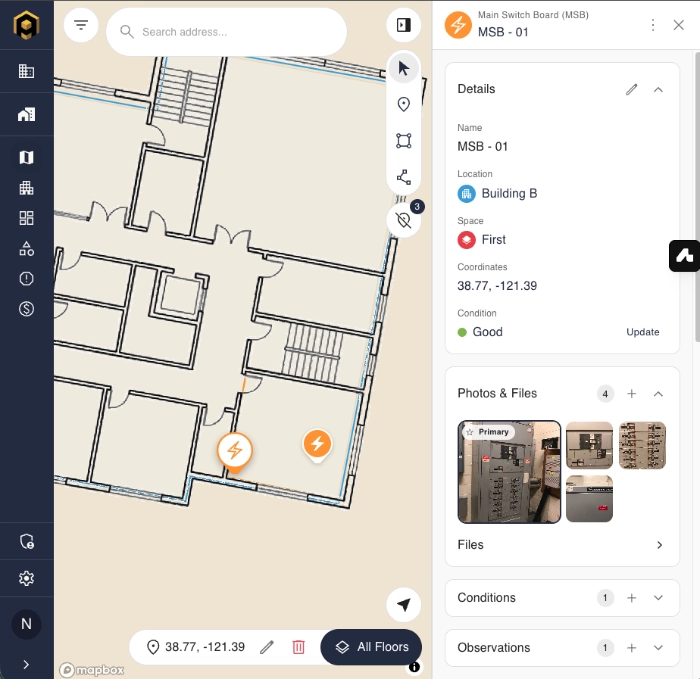Expand the left sidebar with arrow
Image resolution: width=700 pixels, height=679 pixels.
coord(26,665)
